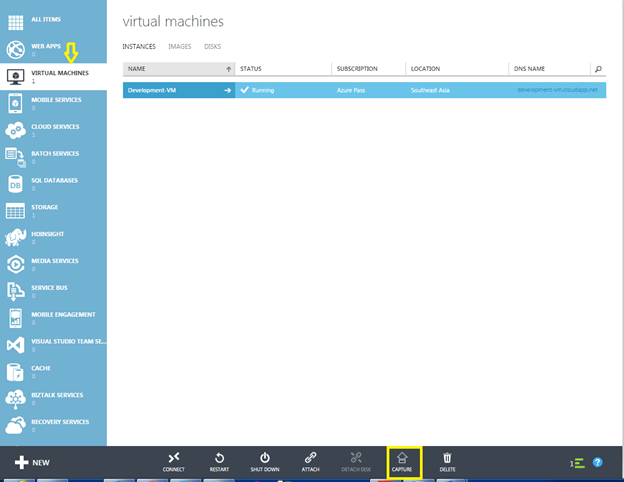The image size is (624, 482).
Task: Click the New button
Action: 32,462
